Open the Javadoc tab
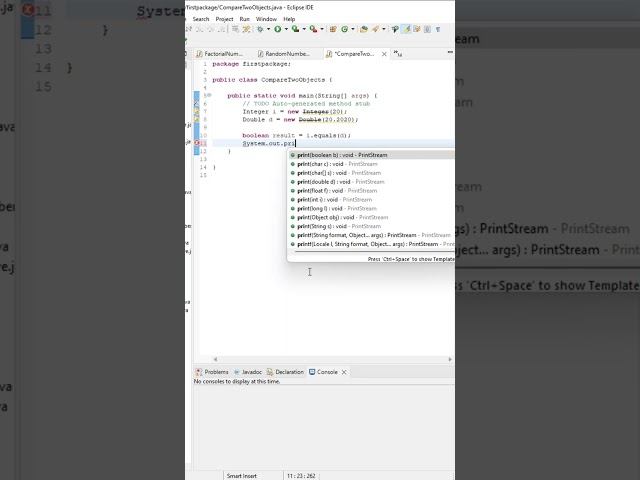The width and height of the screenshot is (640, 480). pyautogui.click(x=248, y=372)
